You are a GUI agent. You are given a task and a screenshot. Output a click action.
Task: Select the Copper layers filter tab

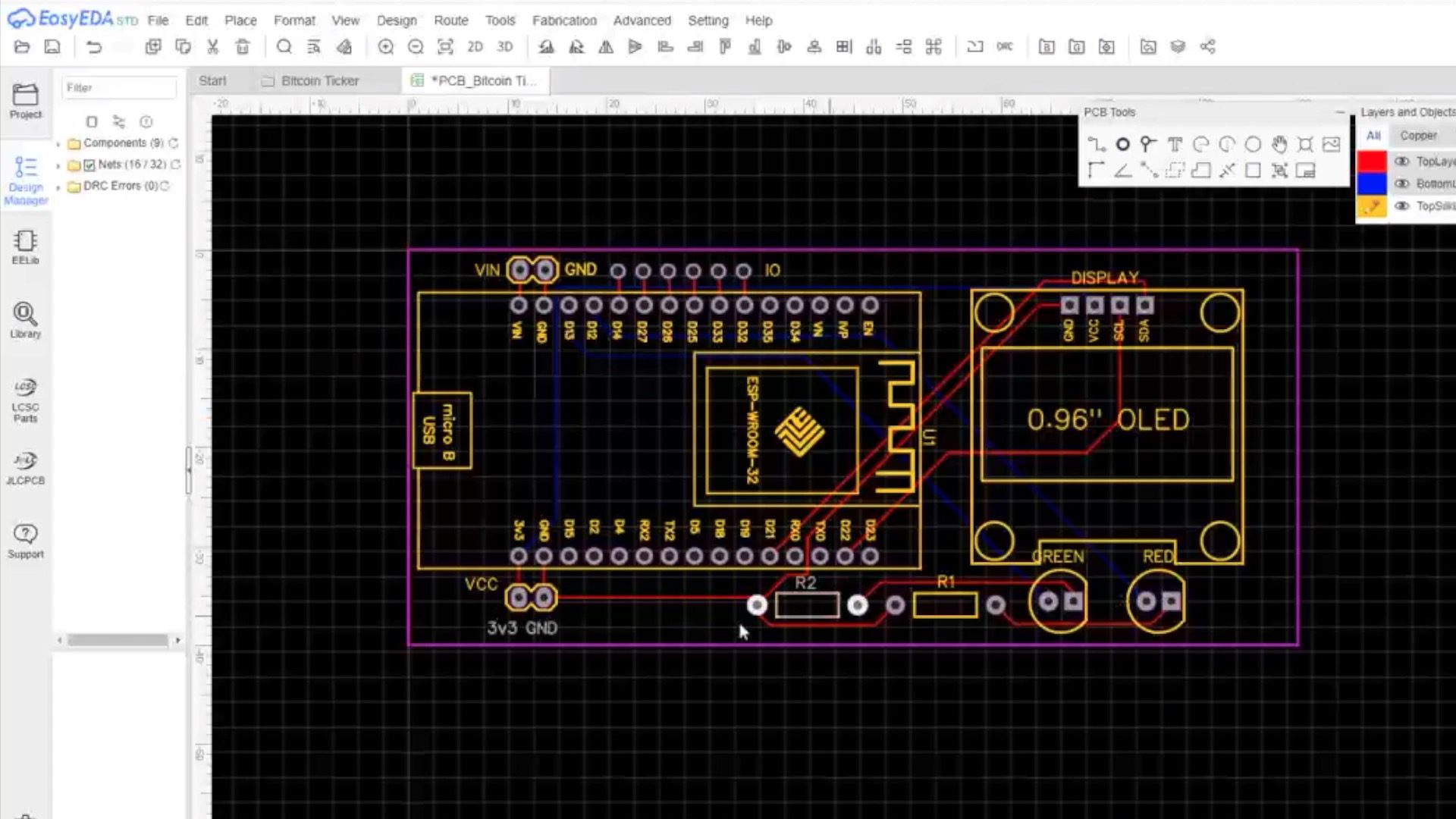pyautogui.click(x=1417, y=135)
